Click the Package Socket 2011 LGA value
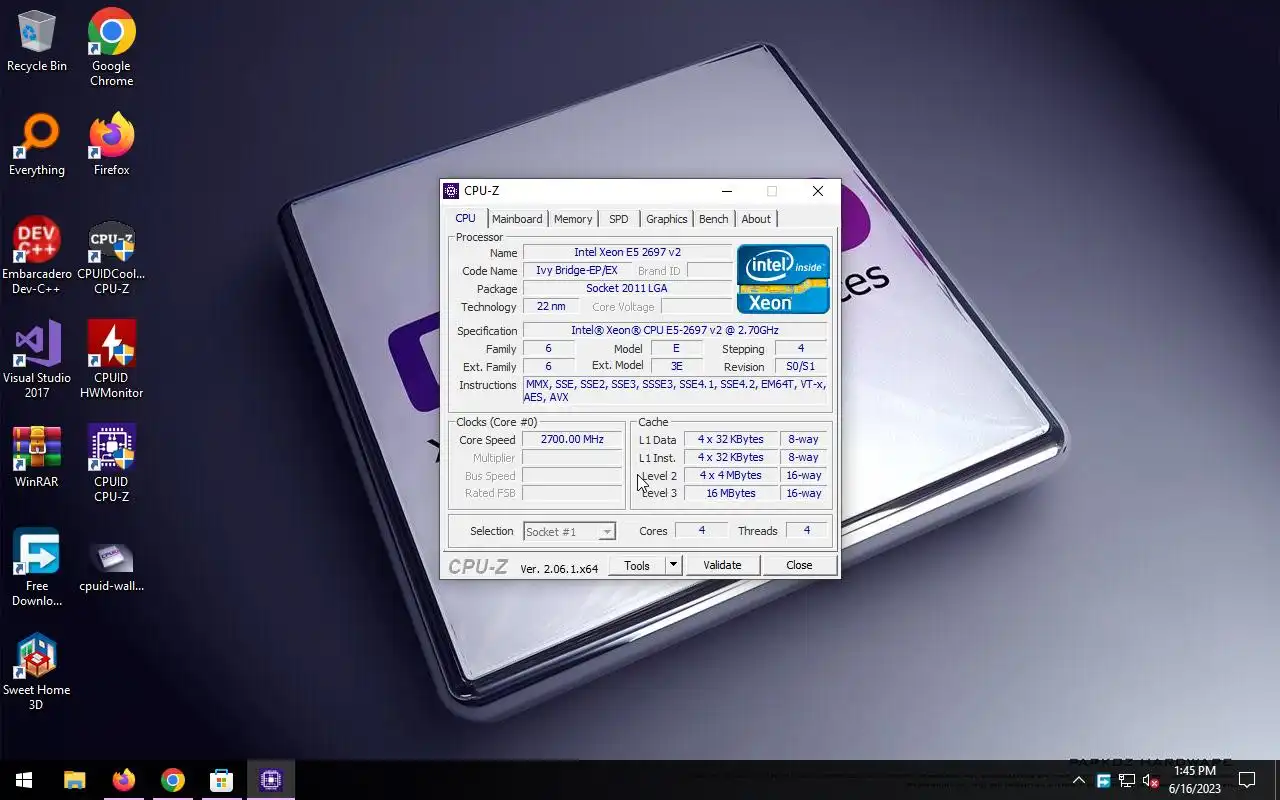This screenshot has height=800, width=1280. [x=628, y=289]
